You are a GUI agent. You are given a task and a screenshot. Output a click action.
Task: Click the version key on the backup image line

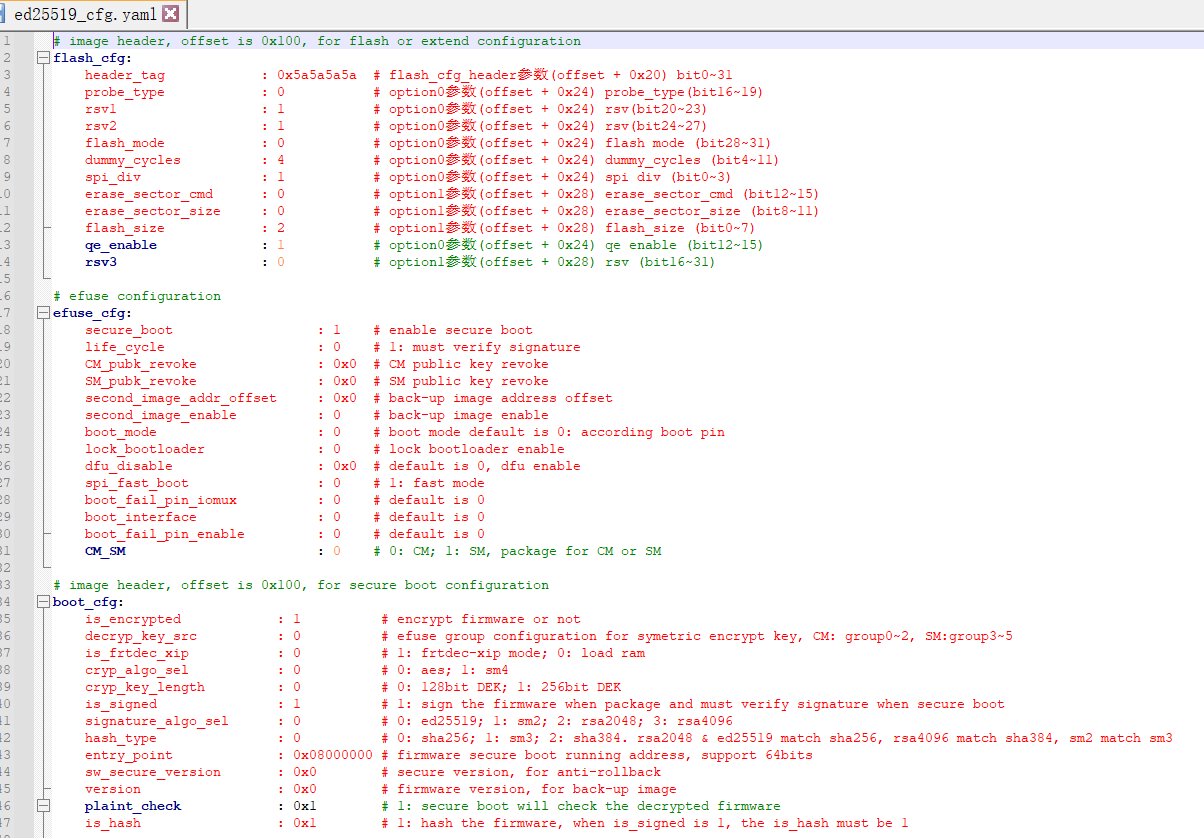[113, 789]
